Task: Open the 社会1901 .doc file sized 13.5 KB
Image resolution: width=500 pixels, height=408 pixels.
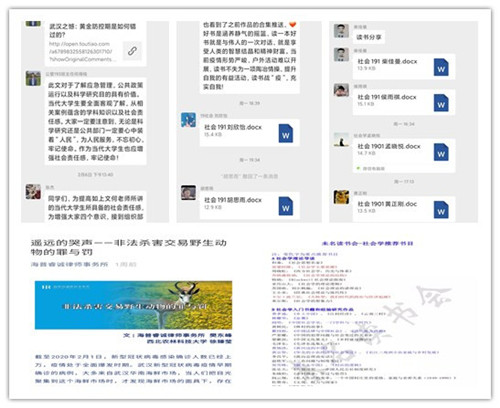Action: click(x=404, y=209)
